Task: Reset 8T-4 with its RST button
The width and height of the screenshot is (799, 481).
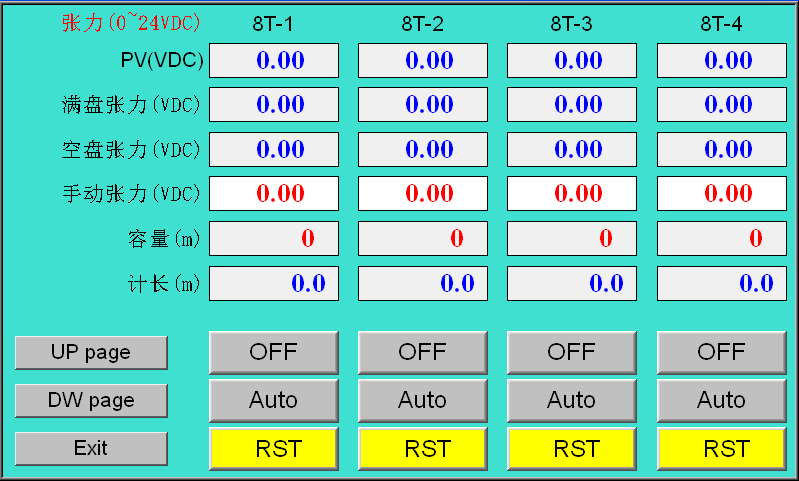Action: pyautogui.click(x=721, y=448)
